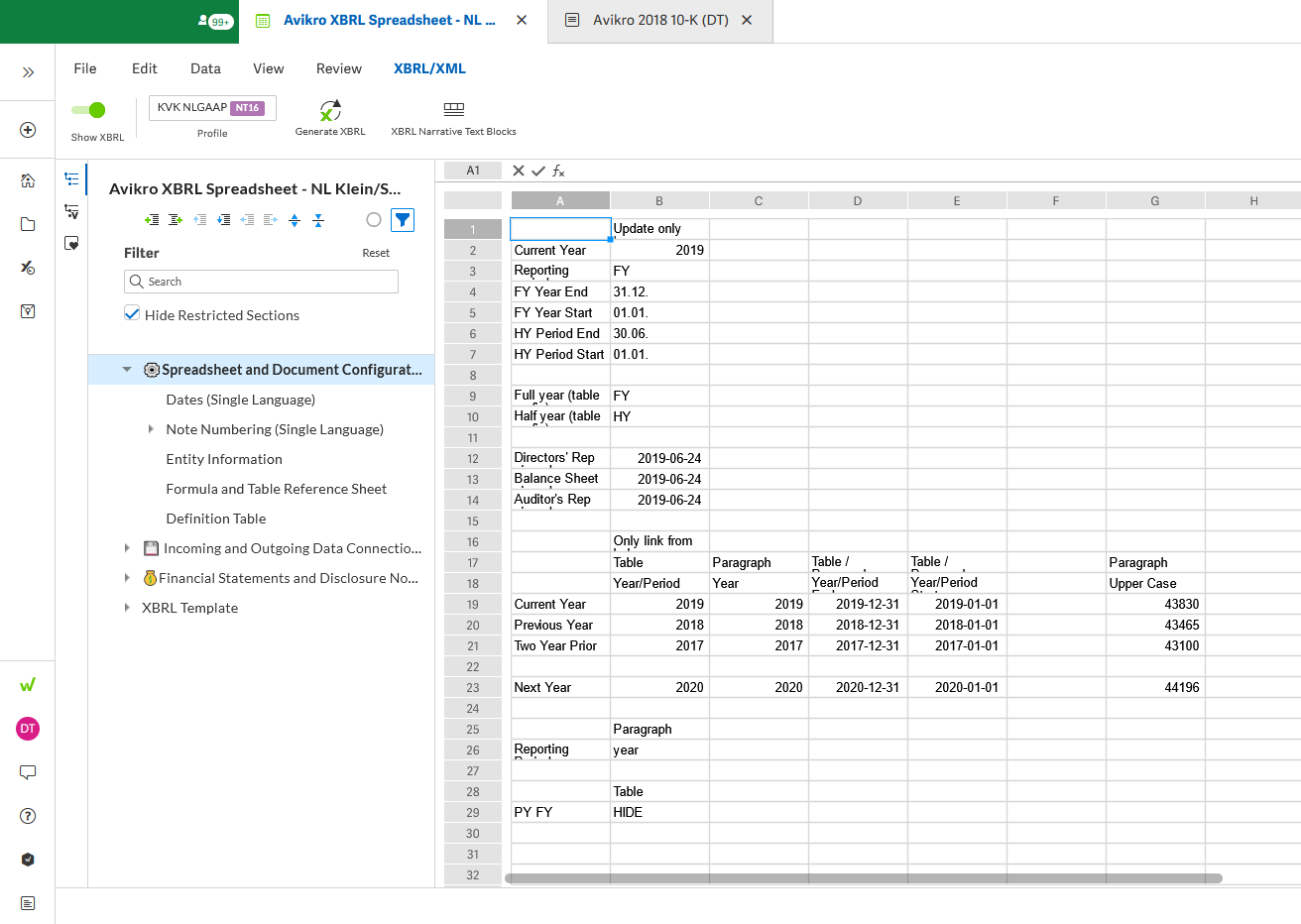Image resolution: width=1301 pixels, height=924 pixels.
Task: Click the help question mark icon
Action: 28,816
